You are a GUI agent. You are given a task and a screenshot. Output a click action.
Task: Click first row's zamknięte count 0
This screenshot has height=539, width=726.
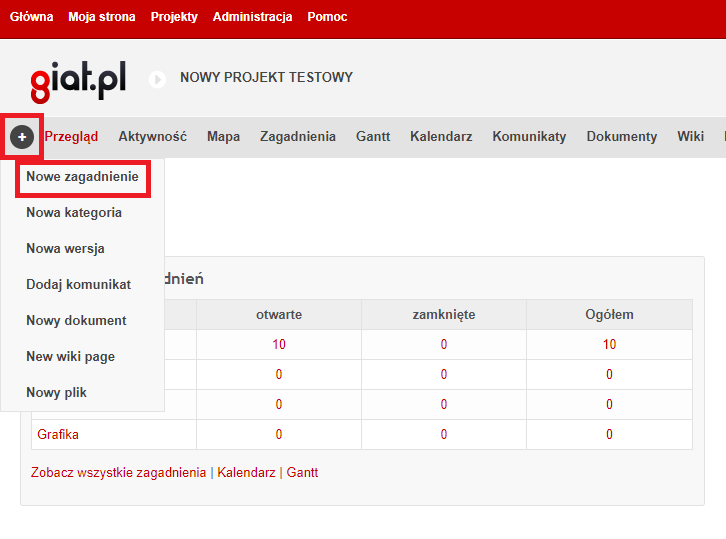pyautogui.click(x=444, y=345)
